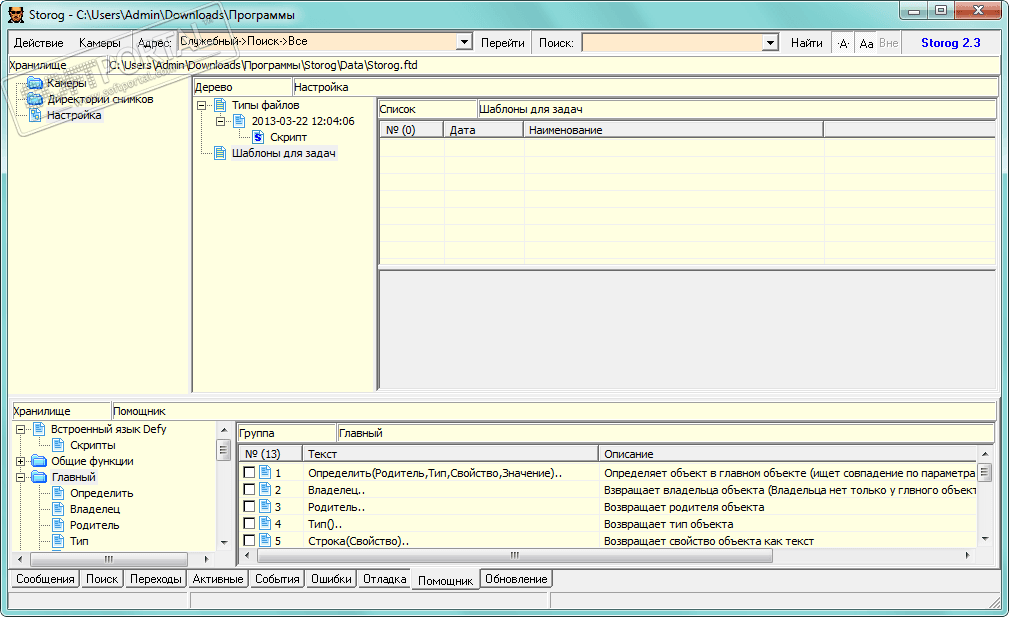Click the 2013-03-22 12:04:06 entry icon

point(239,121)
